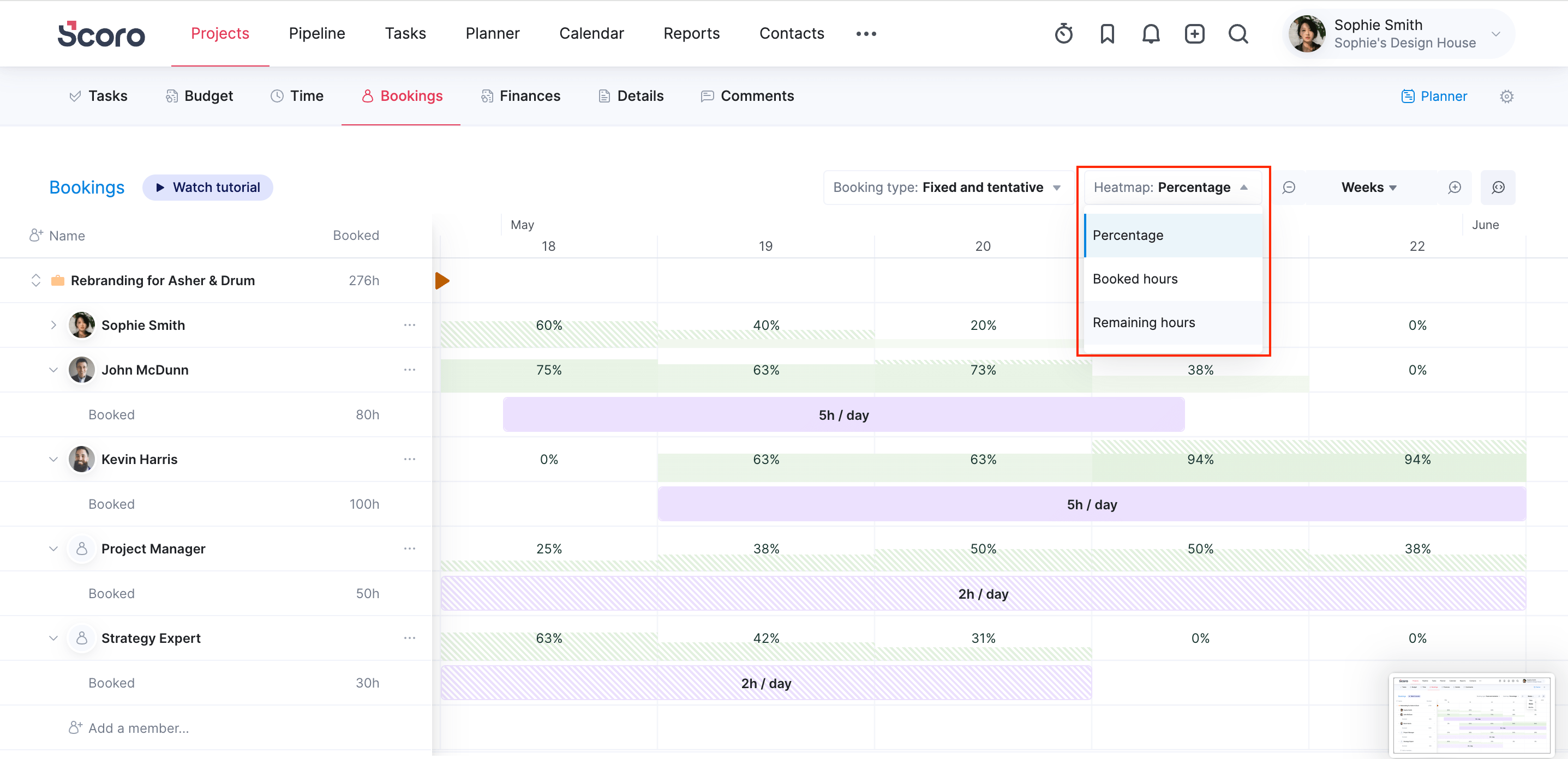The image size is (1568, 759).
Task: Click the Project Manager placeholder role icon
Action: (x=82, y=549)
